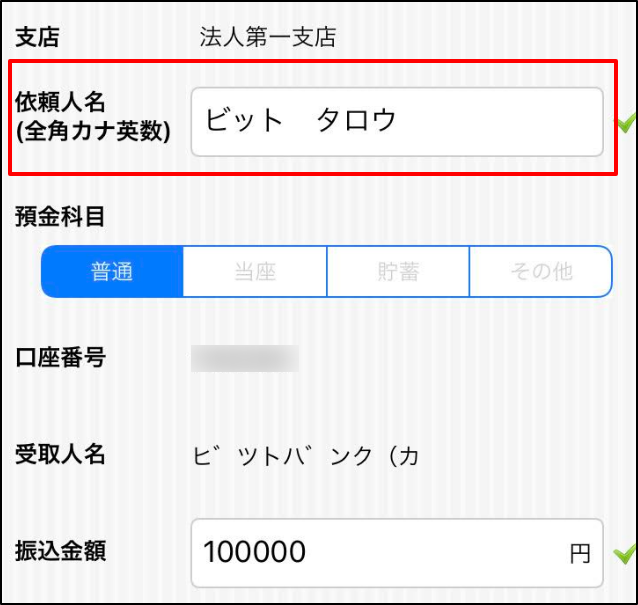Click green checkmark beside 依頼人名 field
Viewport: 638px width, 605px height.
[626, 122]
